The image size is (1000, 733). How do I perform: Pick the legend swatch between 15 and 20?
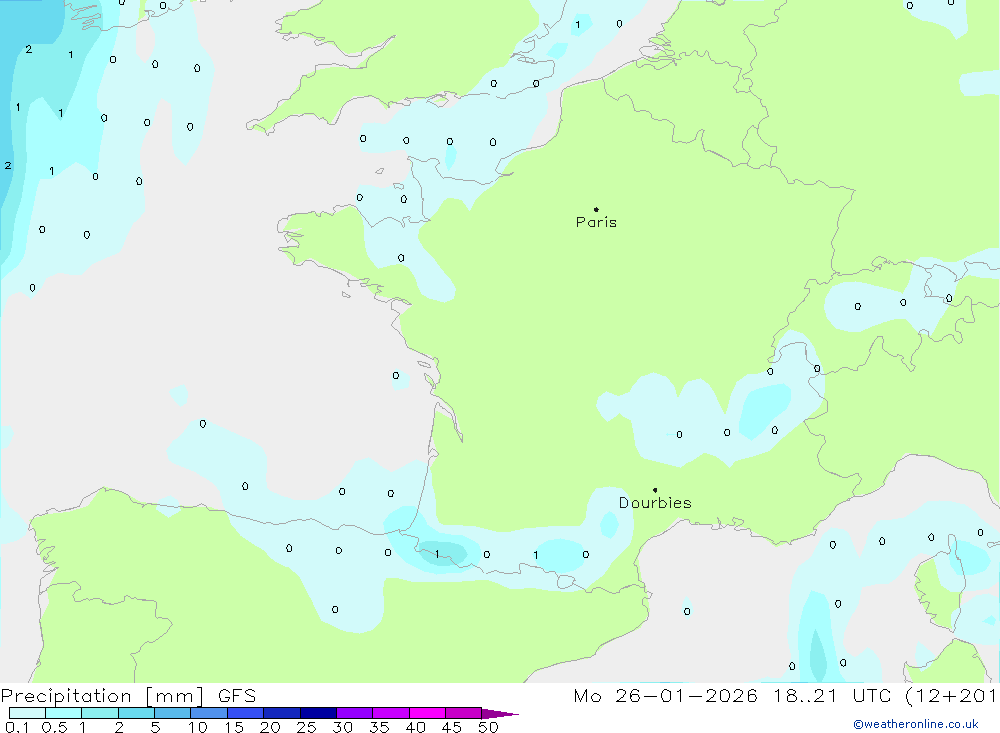246,713
